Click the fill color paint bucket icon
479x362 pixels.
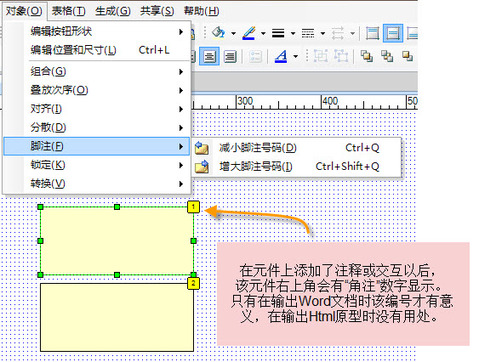point(219,33)
